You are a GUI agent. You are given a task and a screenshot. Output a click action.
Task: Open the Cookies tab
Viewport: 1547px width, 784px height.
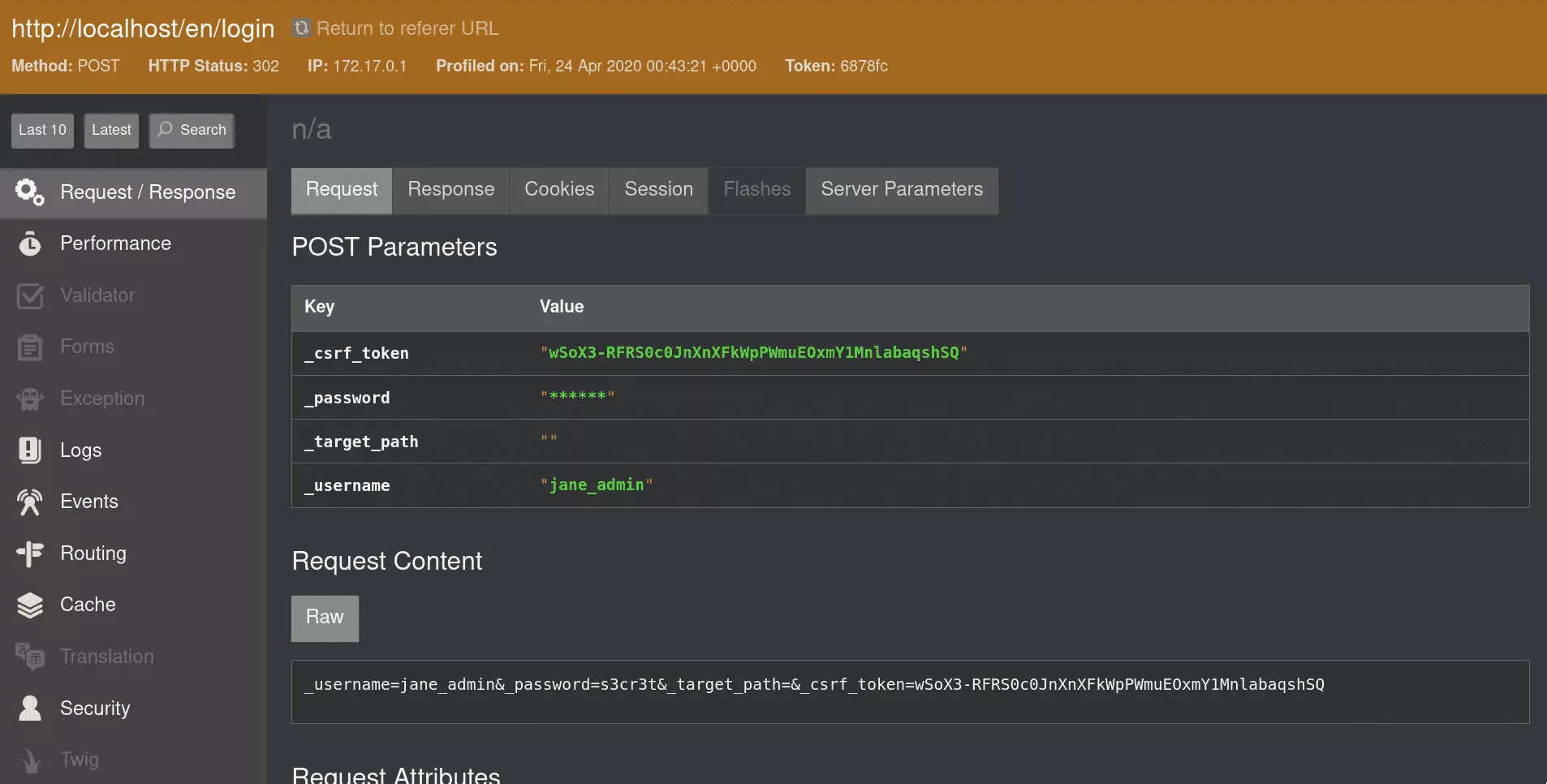click(559, 190)
